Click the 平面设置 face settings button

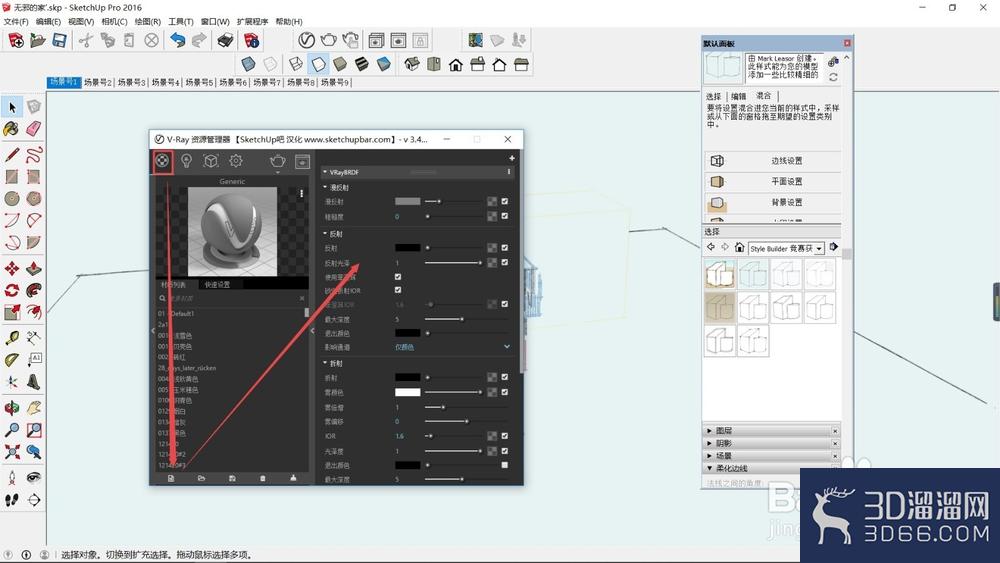[x=772, y=182]
